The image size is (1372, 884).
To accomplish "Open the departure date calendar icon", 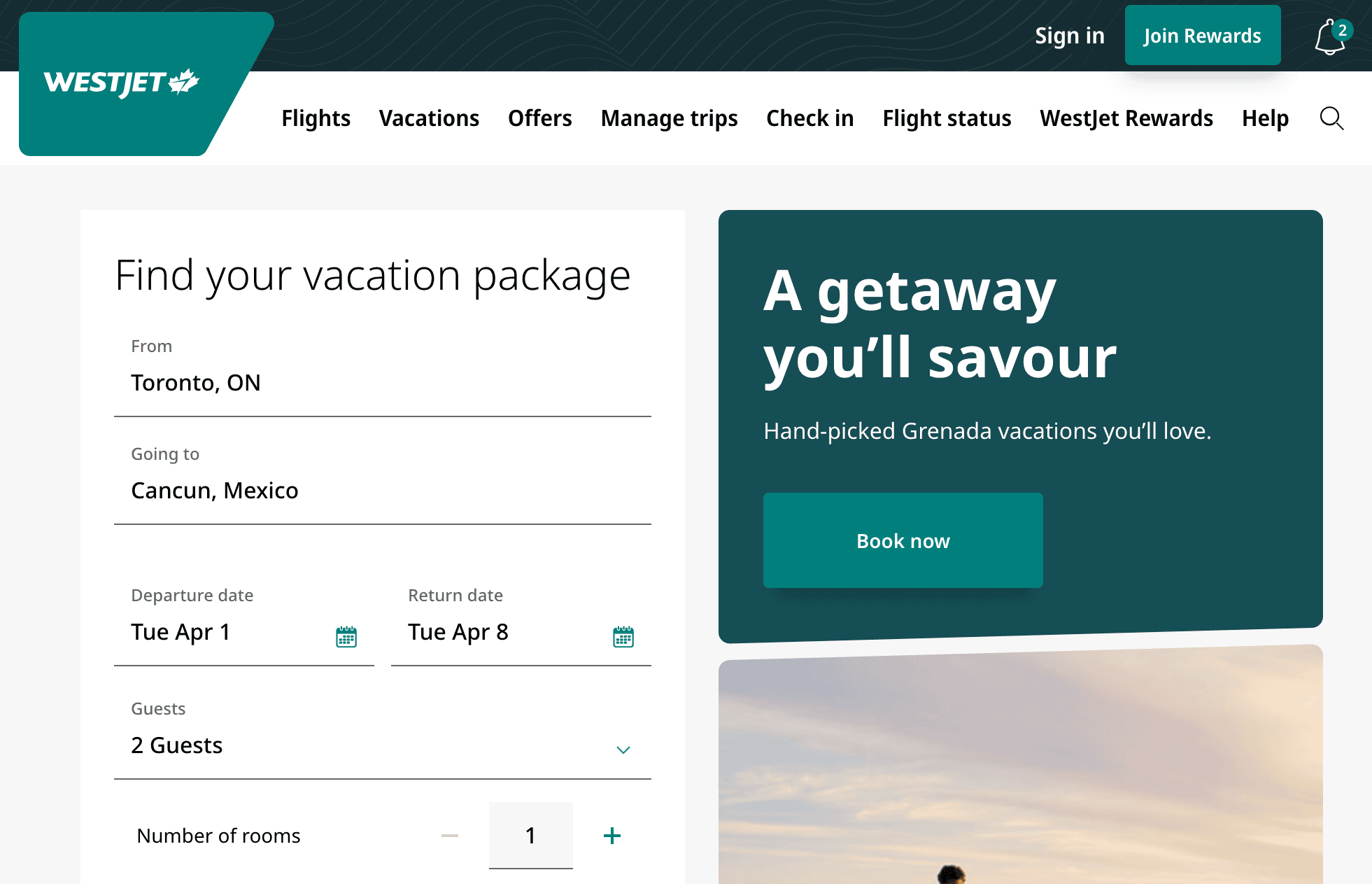I will 348,636.
